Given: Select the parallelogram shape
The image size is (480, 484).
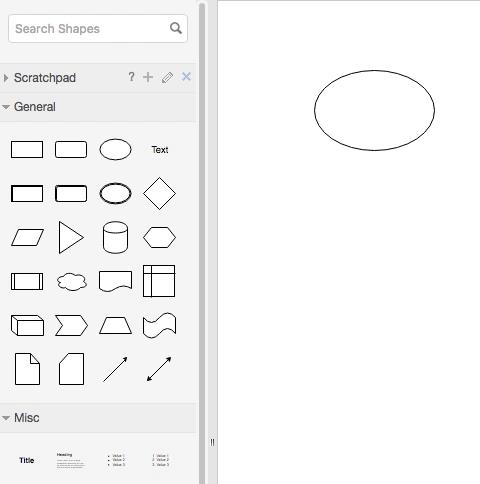Looking at the screenshot, I should click(x=27, y=237).
